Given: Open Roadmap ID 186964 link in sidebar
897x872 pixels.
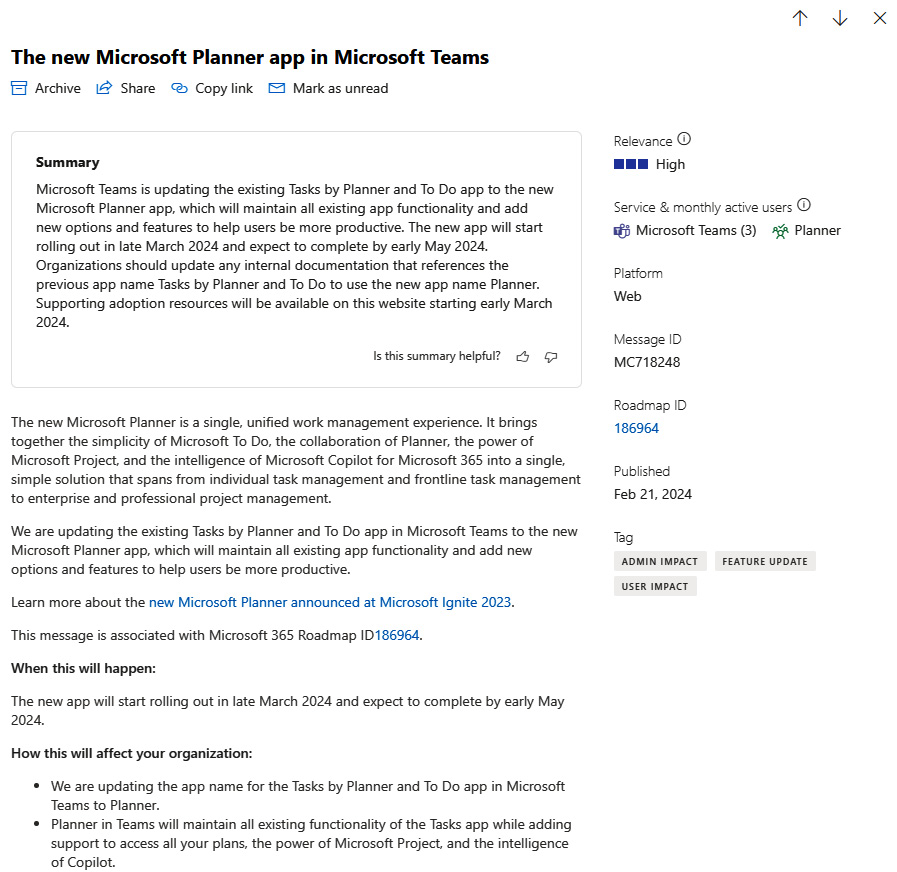Looking at the screenshot, I should pyautogui.click(x=636, y=428).
